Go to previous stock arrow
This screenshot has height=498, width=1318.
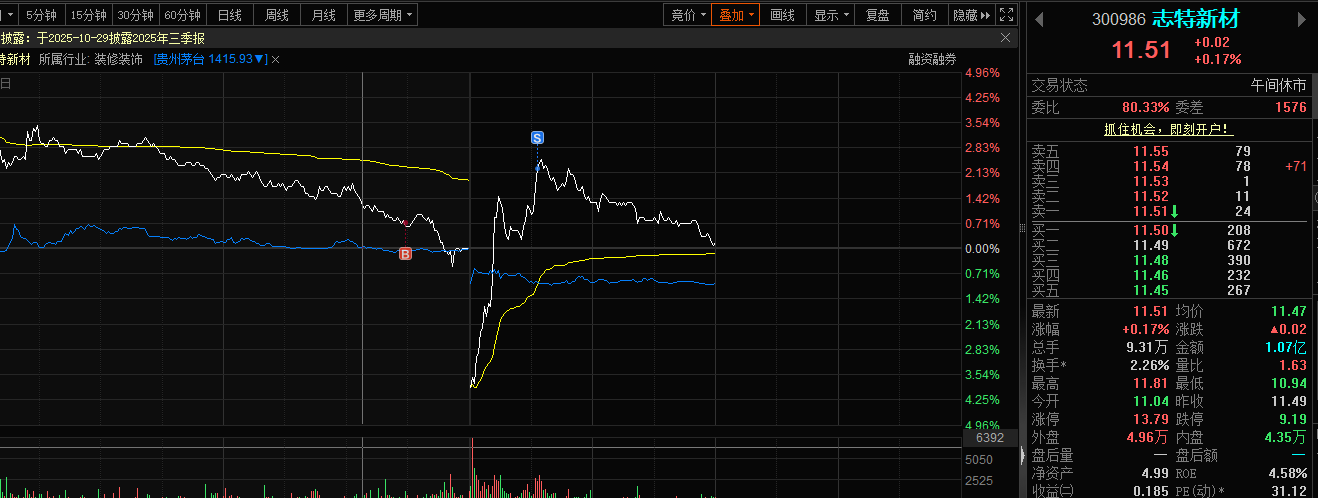coord(1039,19)
